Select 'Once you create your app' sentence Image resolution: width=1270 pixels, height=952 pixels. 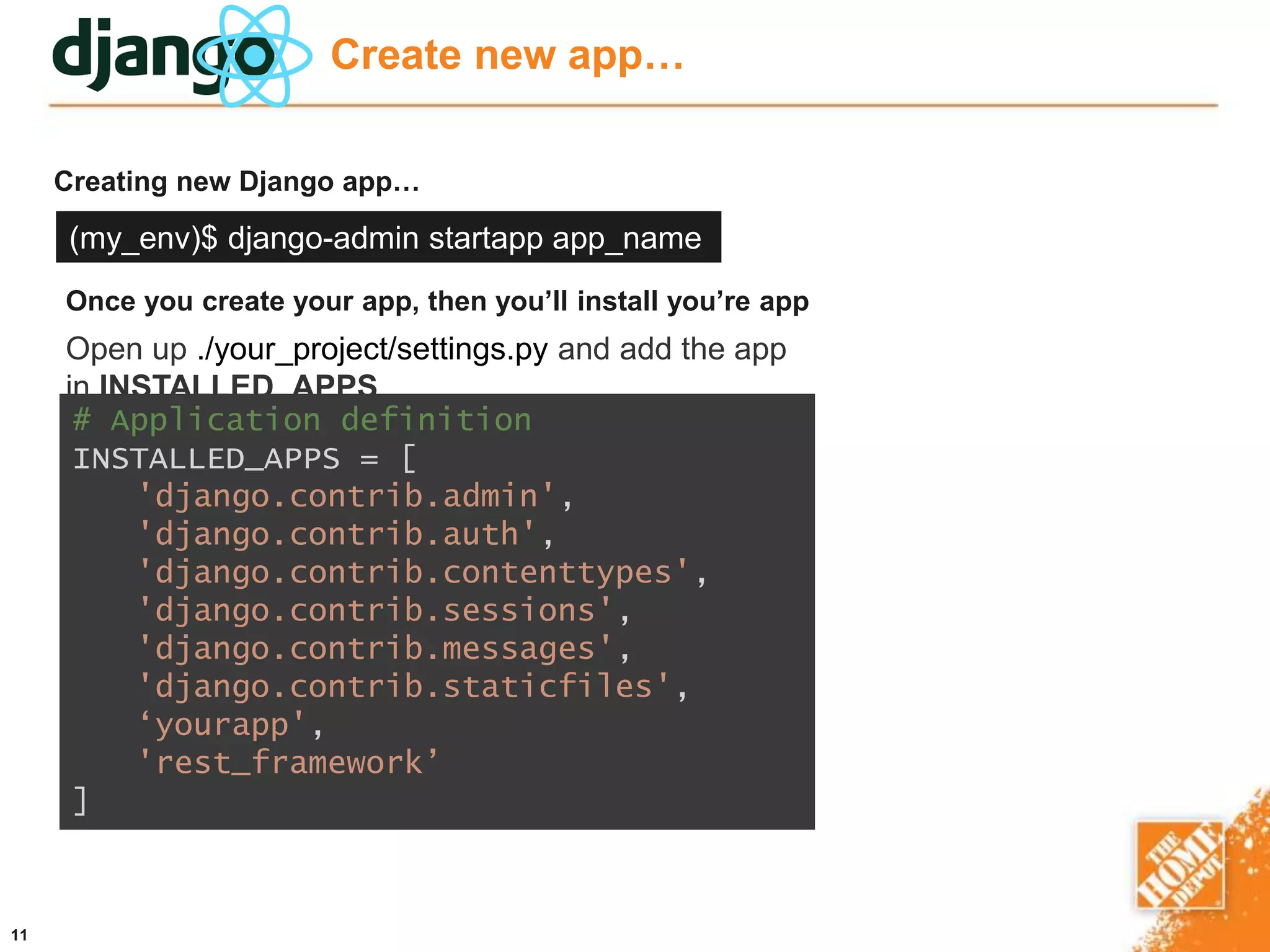point(437,301)
